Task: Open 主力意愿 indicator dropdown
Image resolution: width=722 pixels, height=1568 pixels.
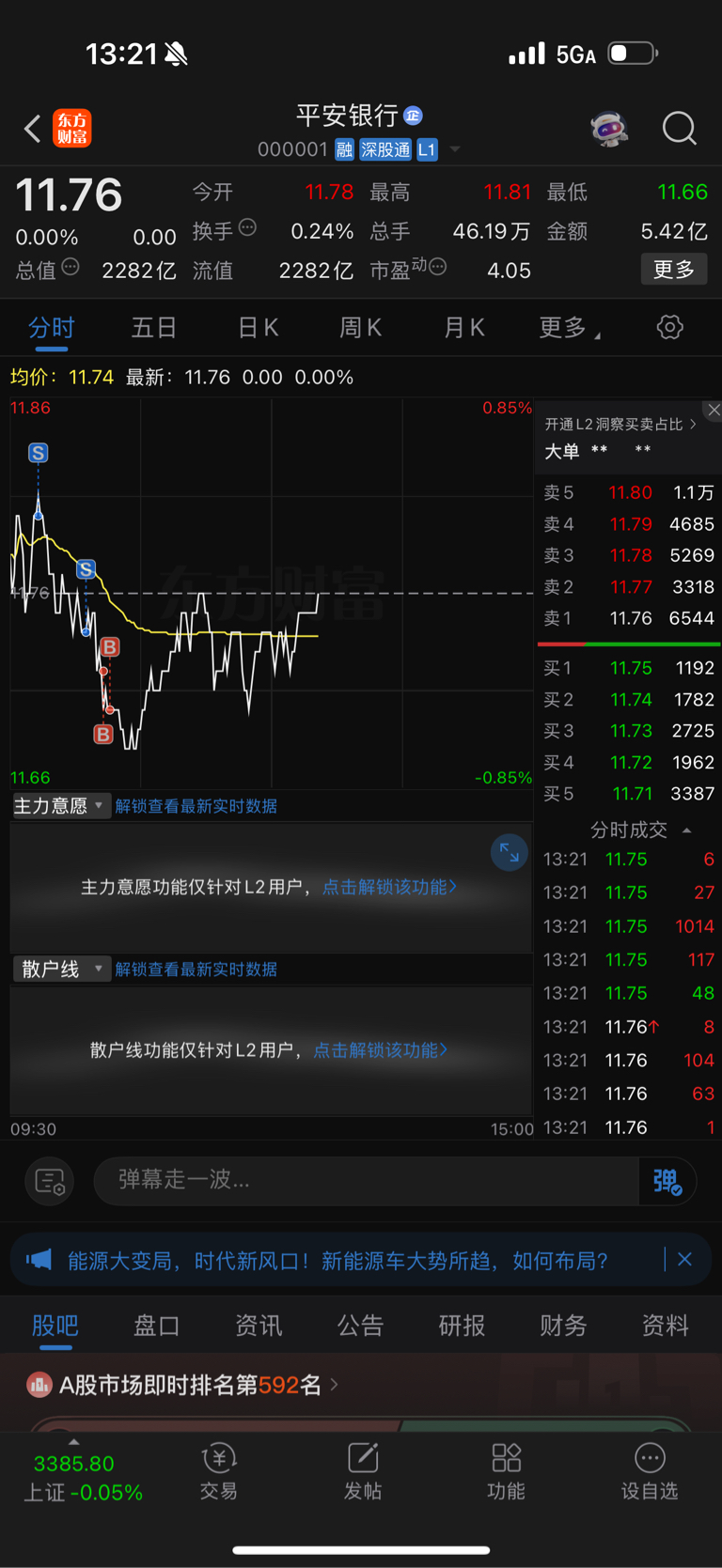Action: (x=61, y=805)
